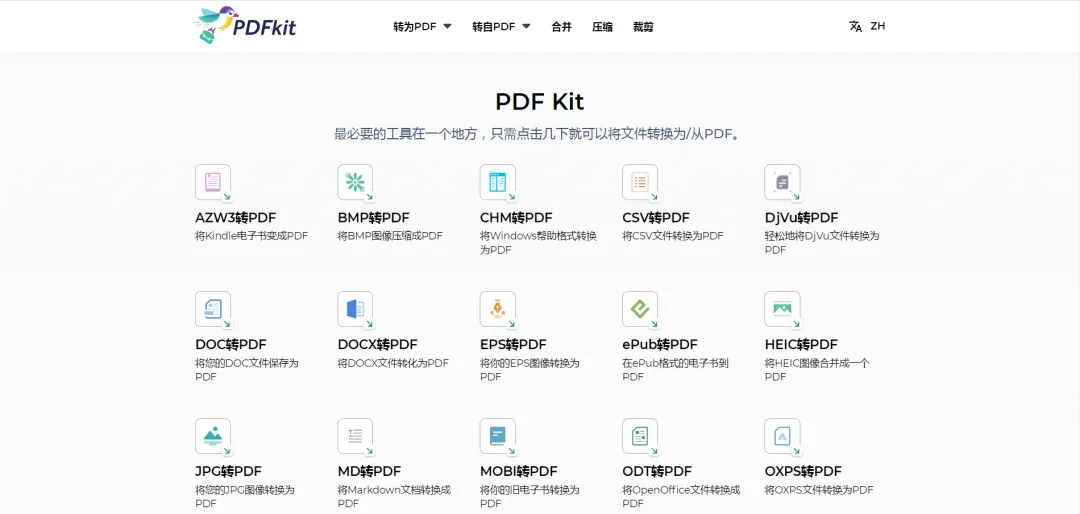The width and height of the screenshot is (1080, 514).
Task: Open the ZH language selector
Action: (878, 26)
